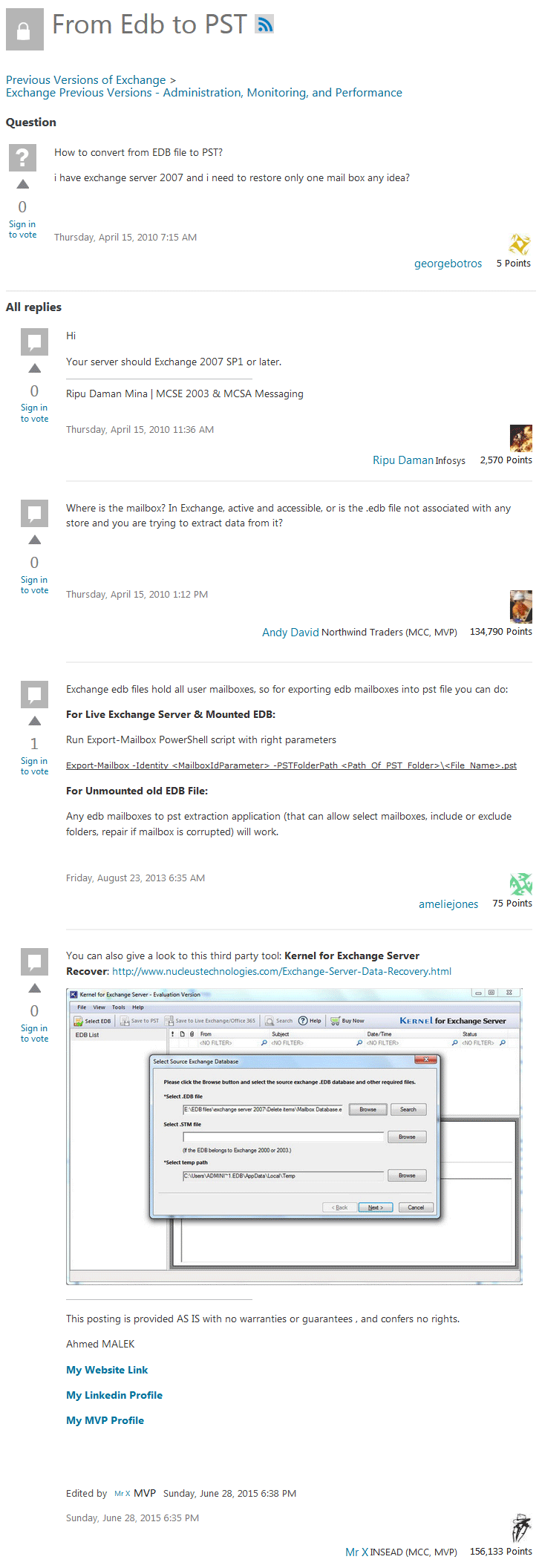
Task: Open Mr X avatar image
Action: point(521,1529)
